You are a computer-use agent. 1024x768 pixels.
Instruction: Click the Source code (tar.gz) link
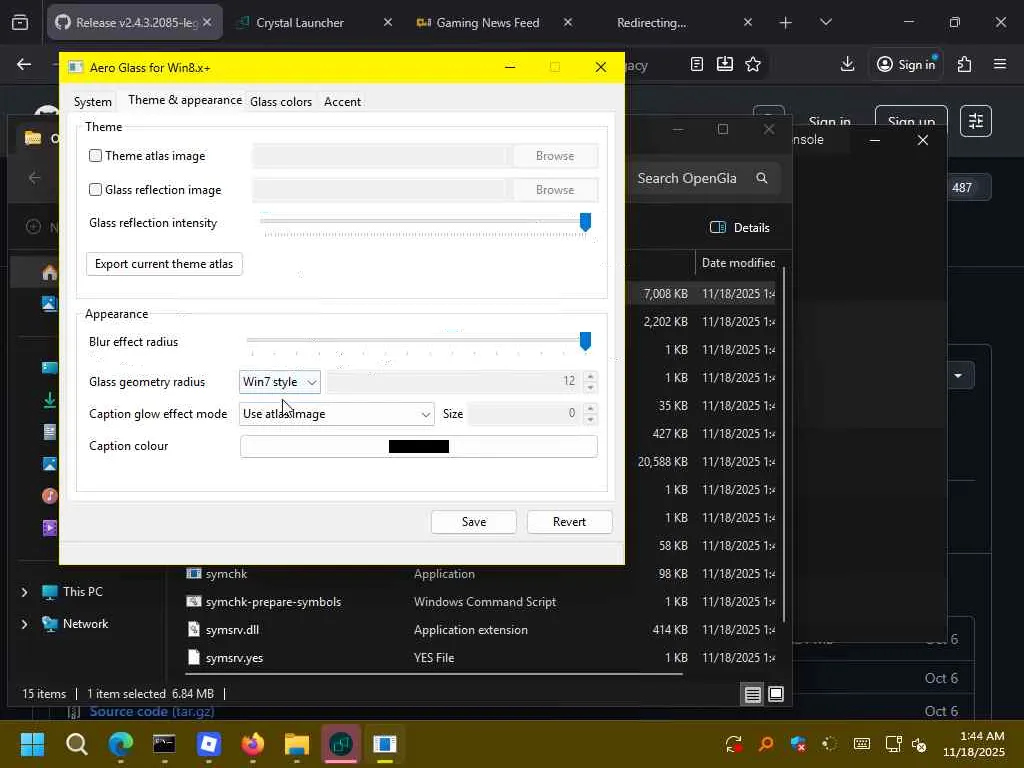coord(152,711)
